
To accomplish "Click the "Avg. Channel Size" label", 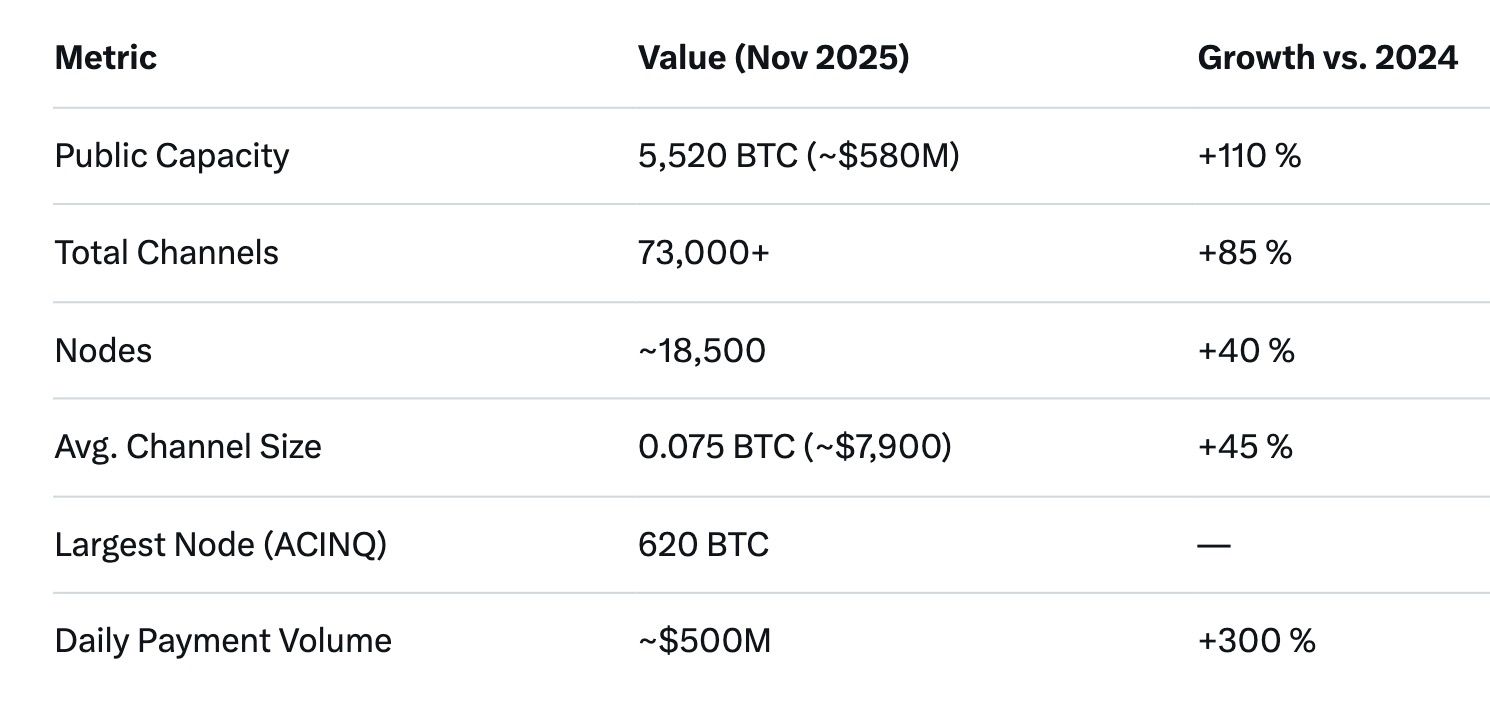I will click(x=188, y=446).
